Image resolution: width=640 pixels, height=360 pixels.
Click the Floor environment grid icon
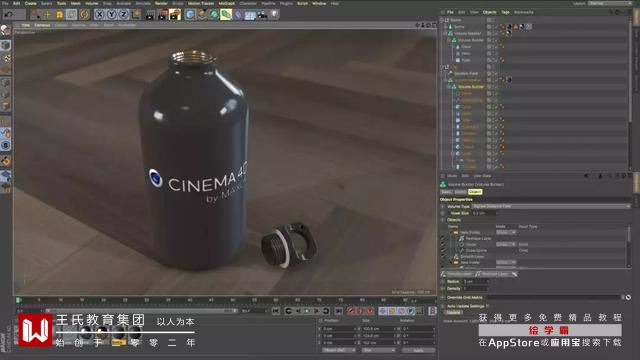pos(250,15)
